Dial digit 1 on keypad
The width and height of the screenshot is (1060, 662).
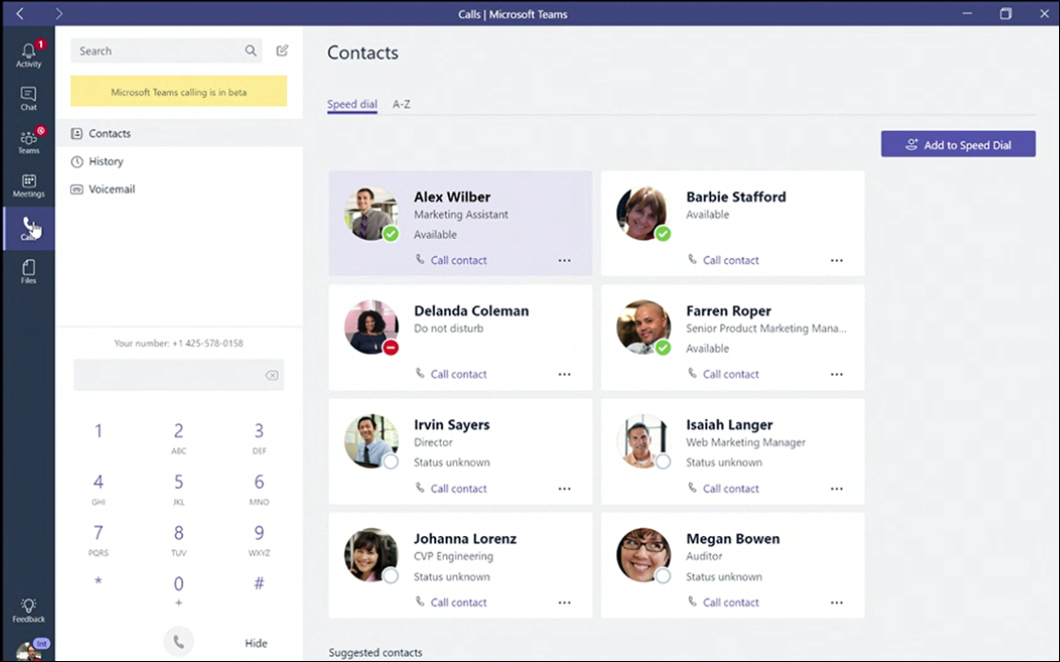[98, 431]
